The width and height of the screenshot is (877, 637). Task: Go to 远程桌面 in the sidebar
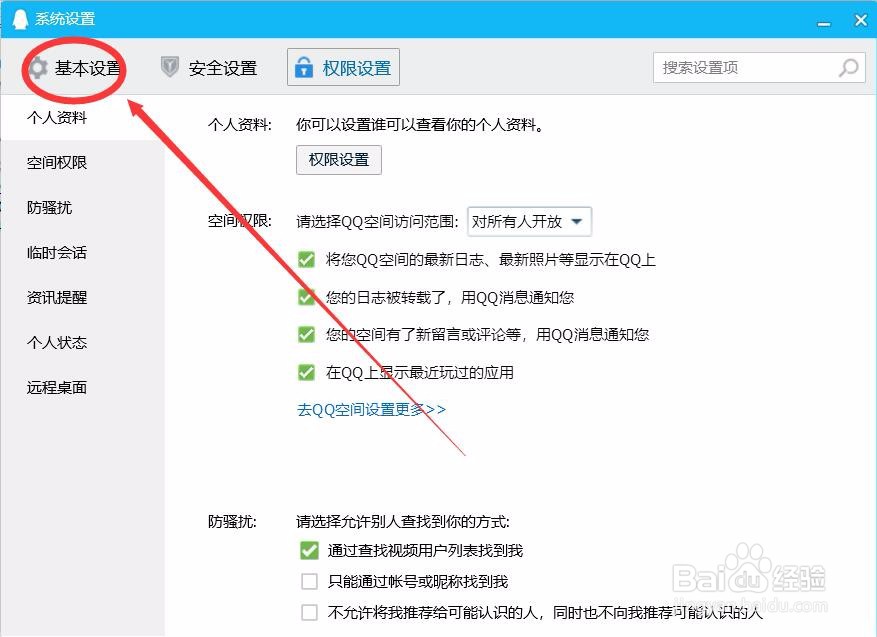(57, 388)
